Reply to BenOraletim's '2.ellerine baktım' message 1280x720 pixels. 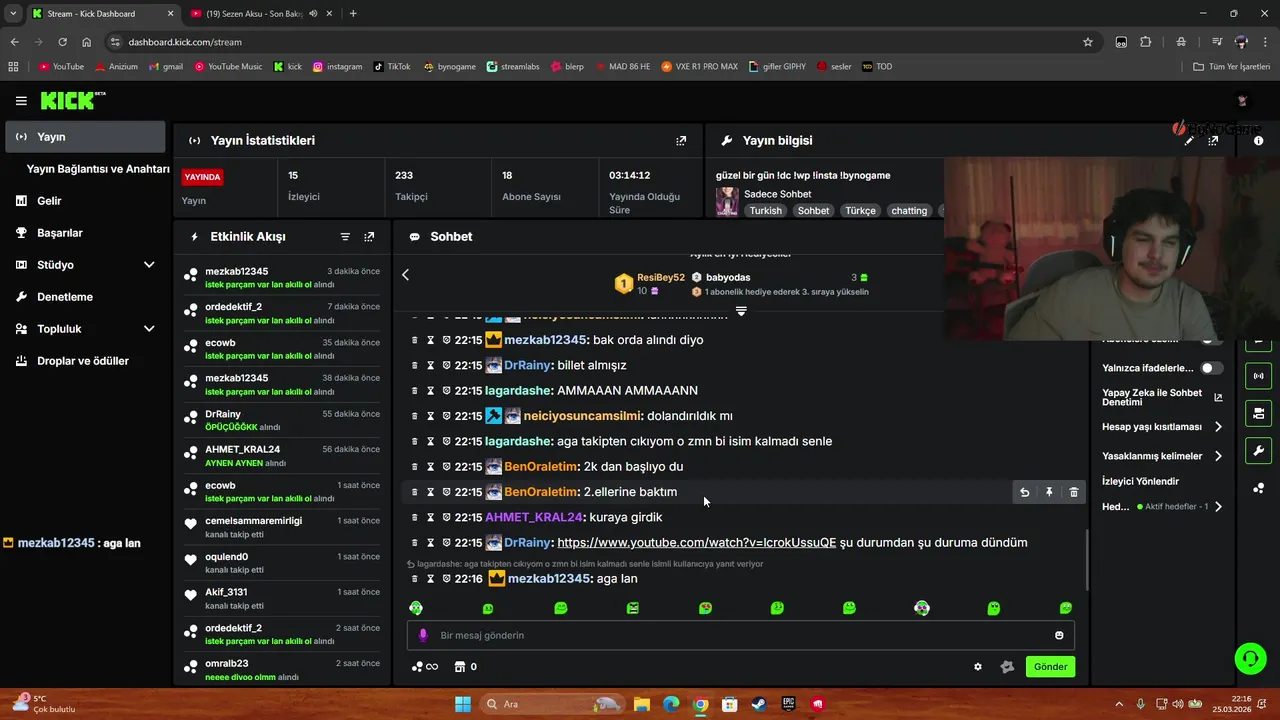1024,492
